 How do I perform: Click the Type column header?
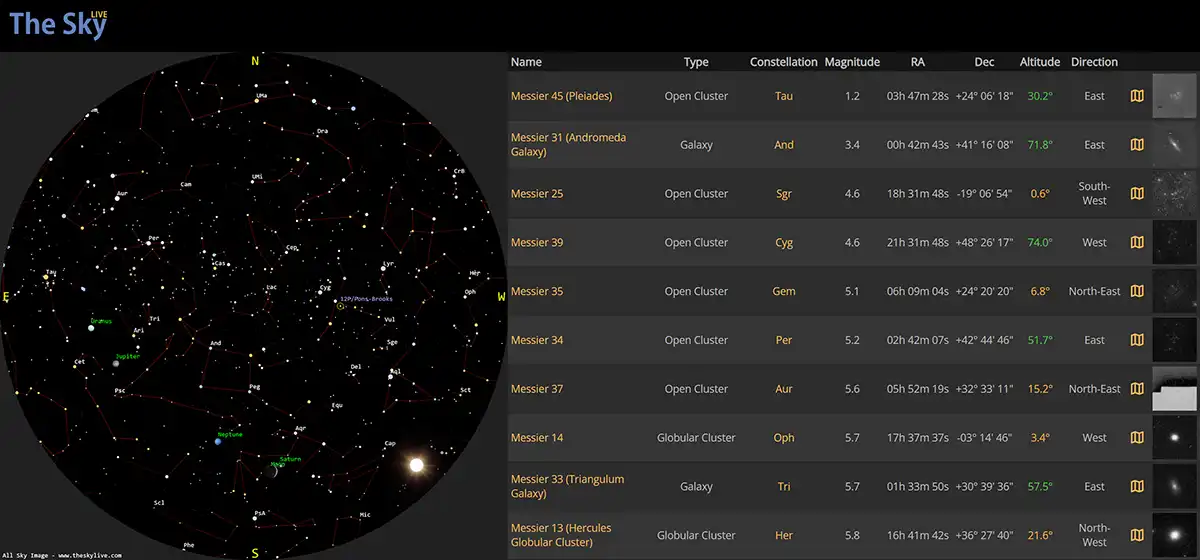click(696, 62)
